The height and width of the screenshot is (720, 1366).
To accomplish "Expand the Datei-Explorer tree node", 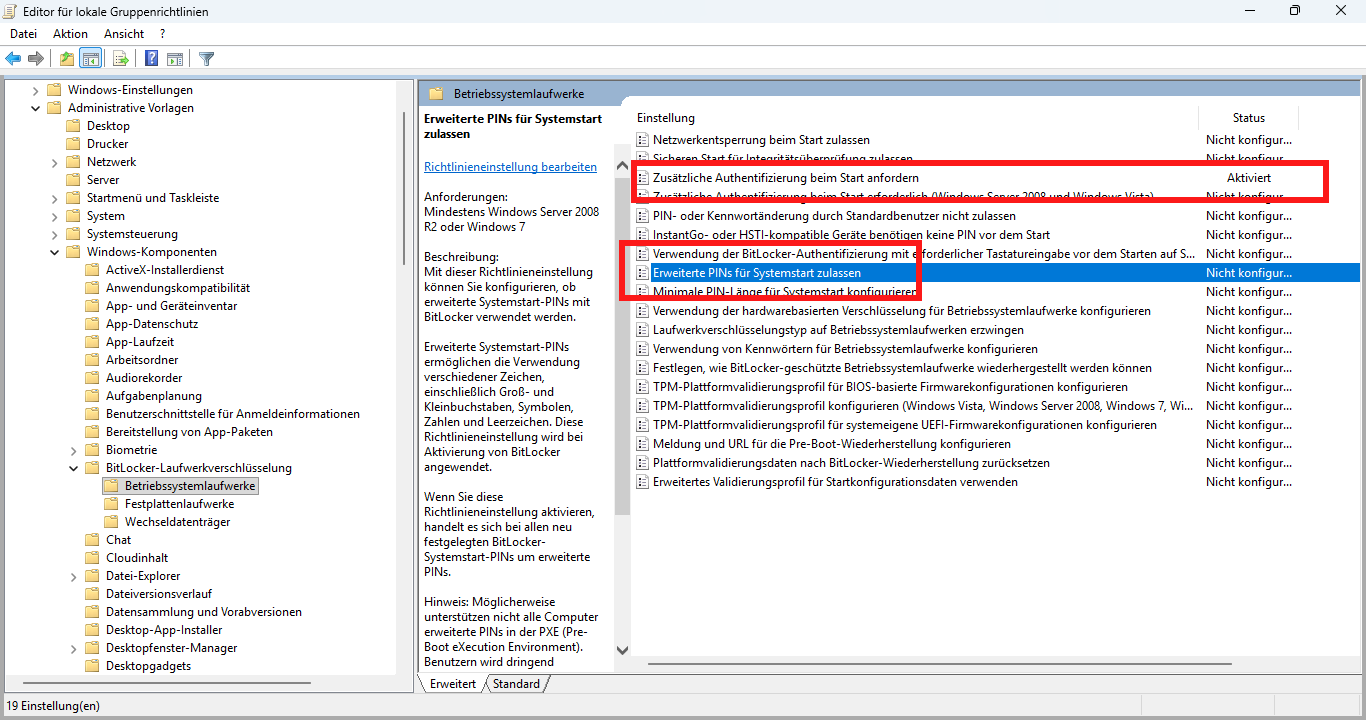I will click(74, 576).
